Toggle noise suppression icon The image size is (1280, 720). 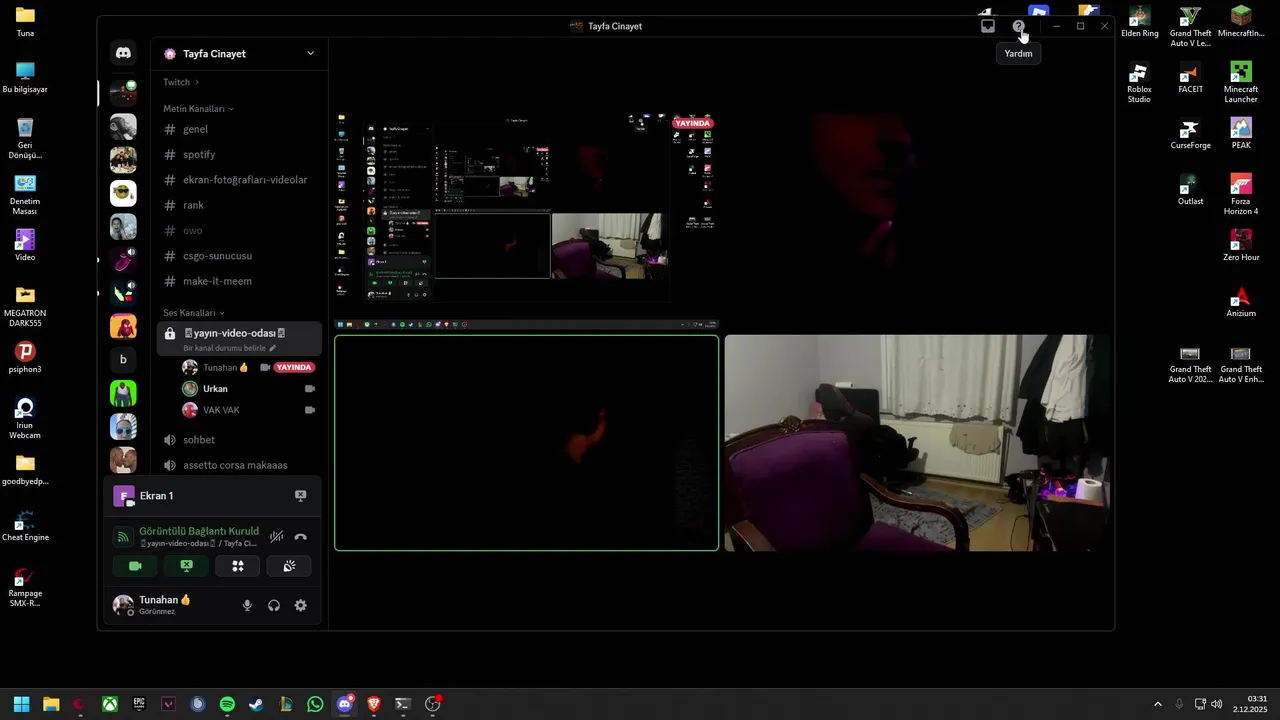click(x=277, y=537)
